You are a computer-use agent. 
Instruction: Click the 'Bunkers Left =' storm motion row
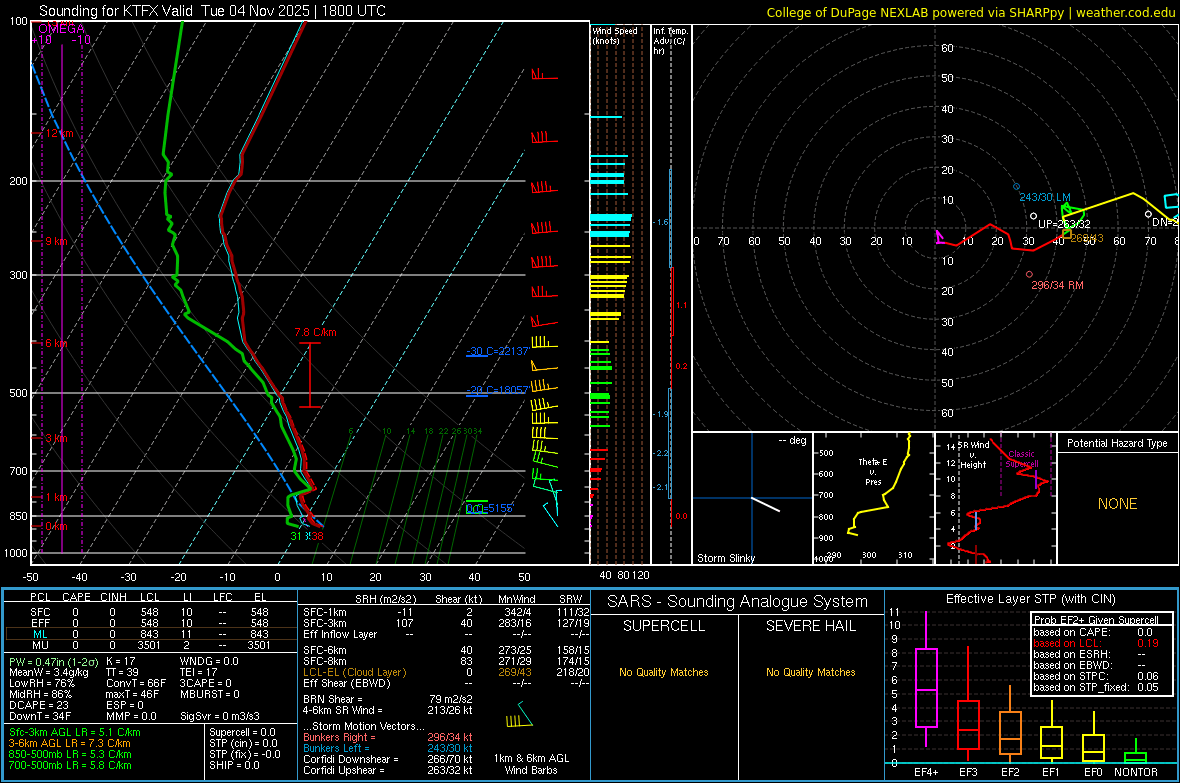388,748
